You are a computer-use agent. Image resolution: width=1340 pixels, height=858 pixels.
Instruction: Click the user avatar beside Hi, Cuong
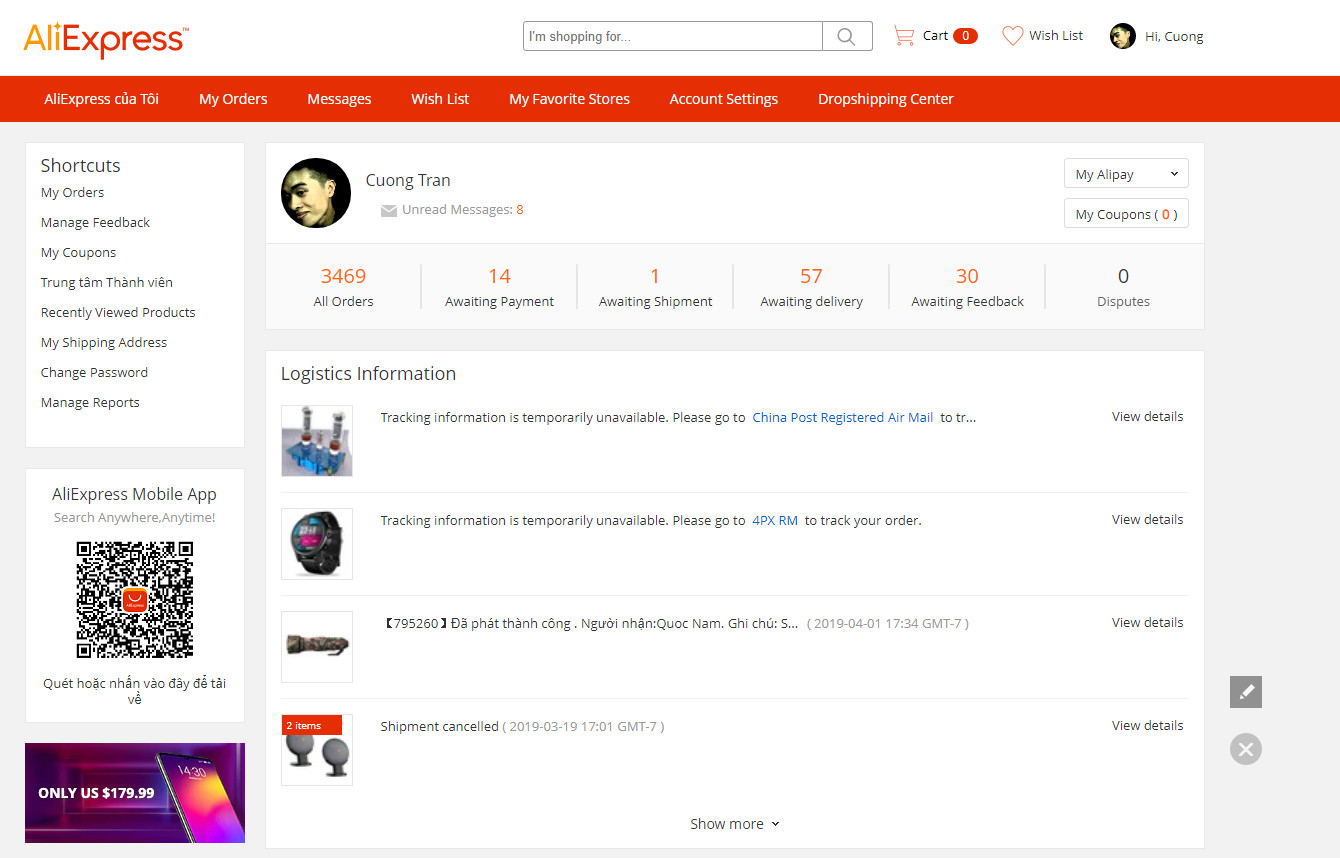1122,37
